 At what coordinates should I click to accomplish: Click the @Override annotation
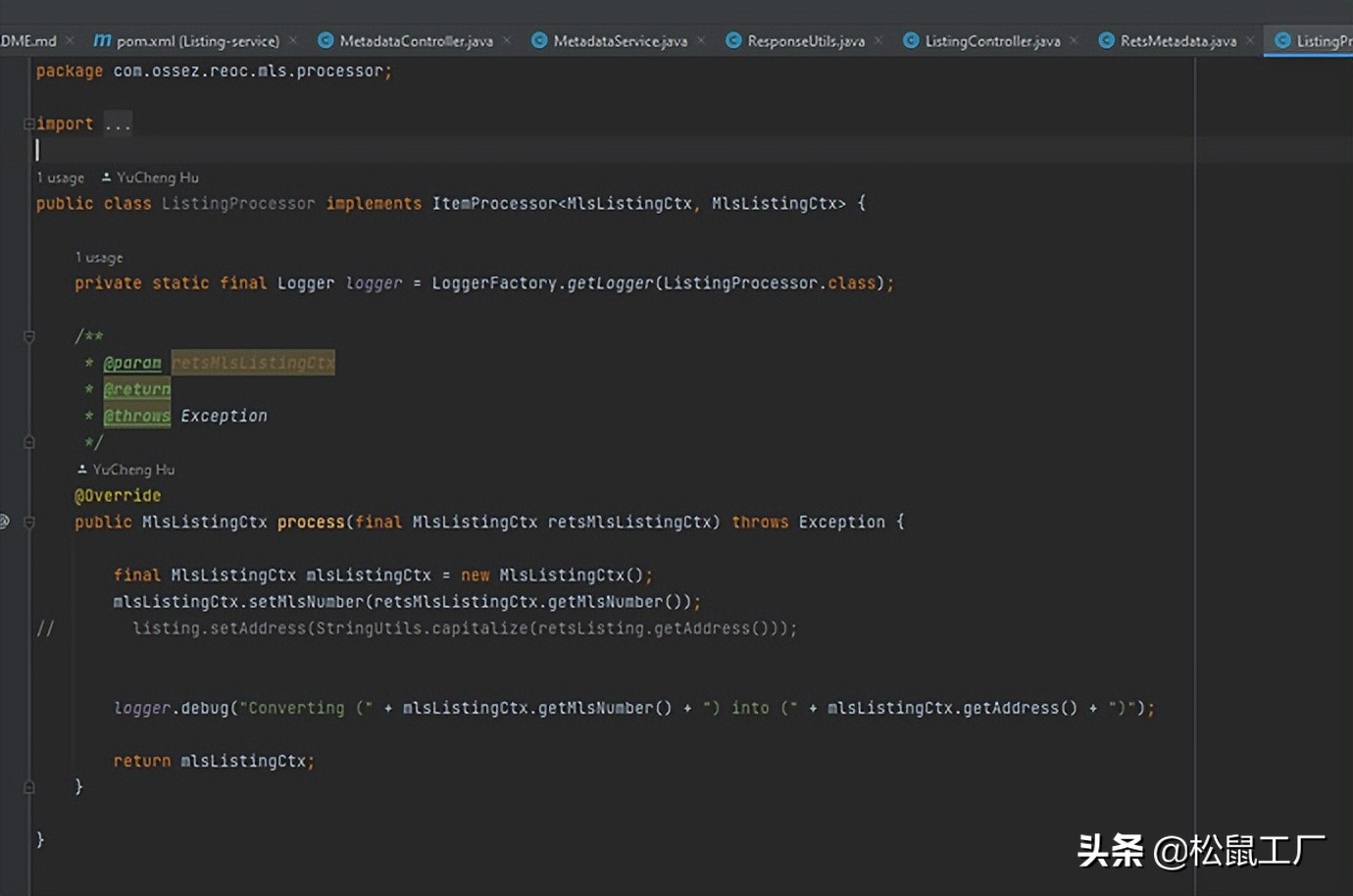pyautogui.click(x=118, y=495)
